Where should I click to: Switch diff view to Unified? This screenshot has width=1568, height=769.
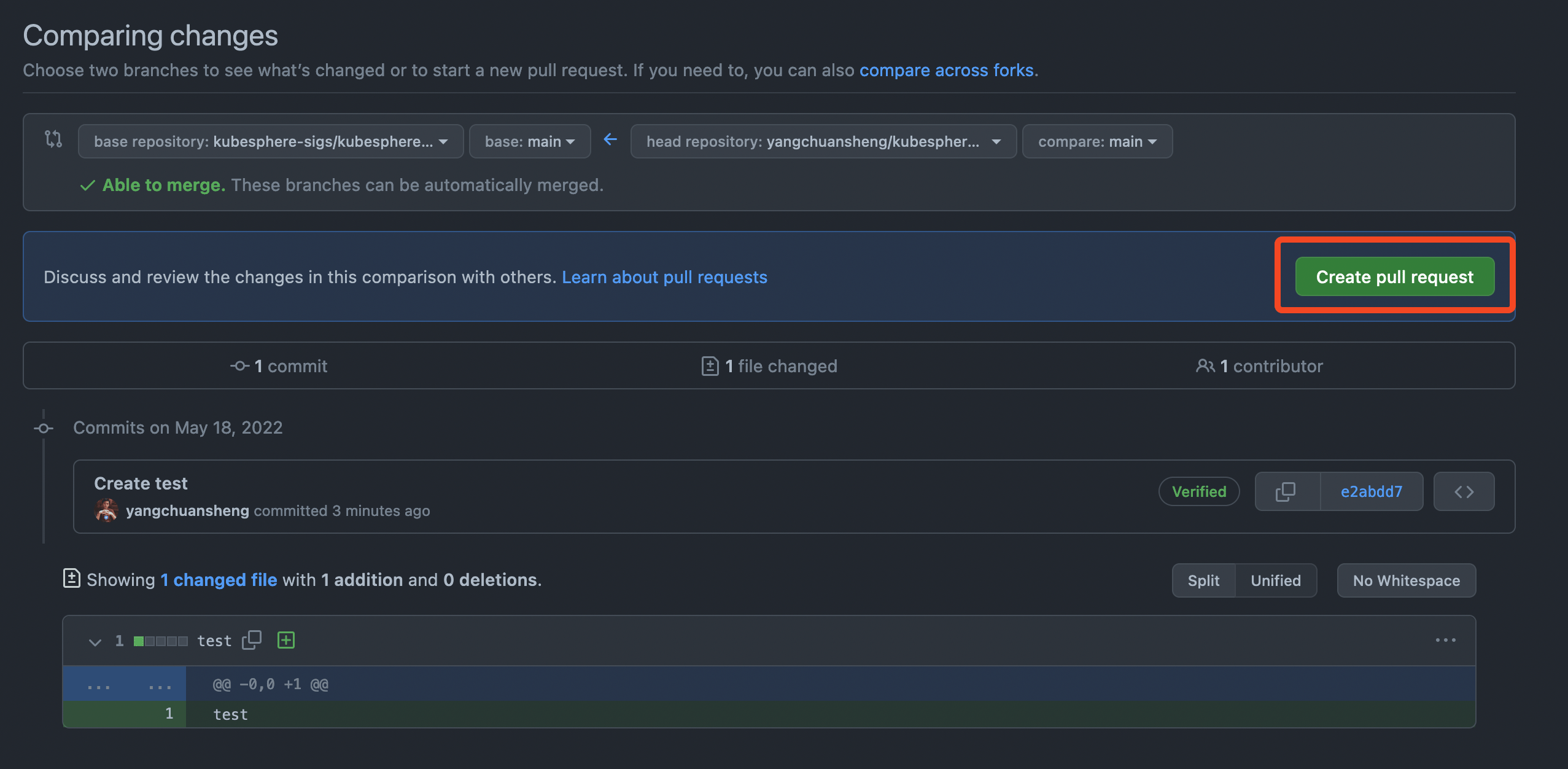coord(1275,580)
